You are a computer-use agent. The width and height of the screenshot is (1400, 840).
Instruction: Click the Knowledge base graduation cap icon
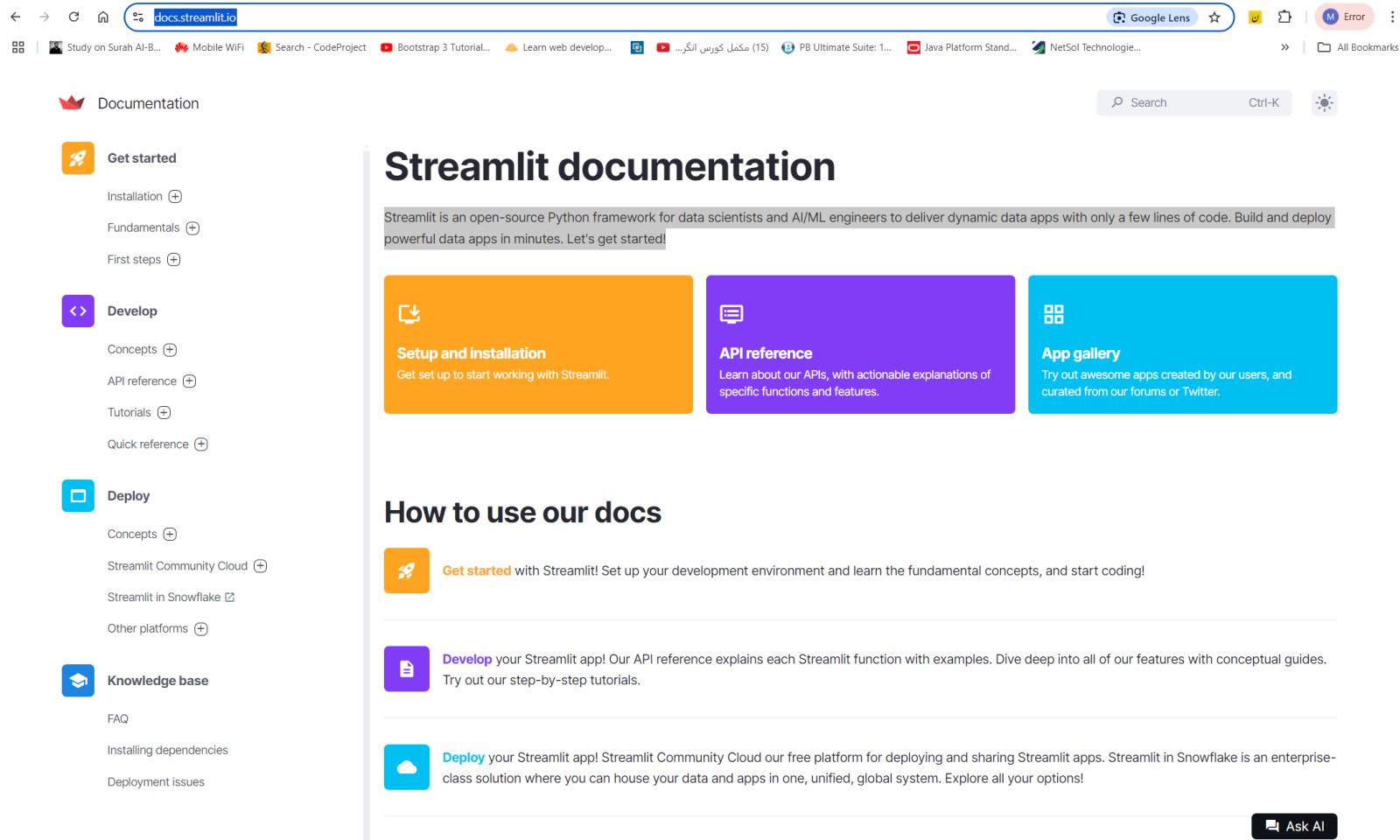pos(78,680)
